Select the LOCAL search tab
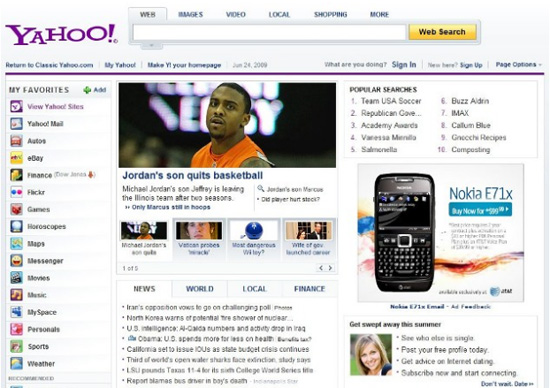Image resolution: width=550 pixels, height=388 pixels. [x=279, y=14]
